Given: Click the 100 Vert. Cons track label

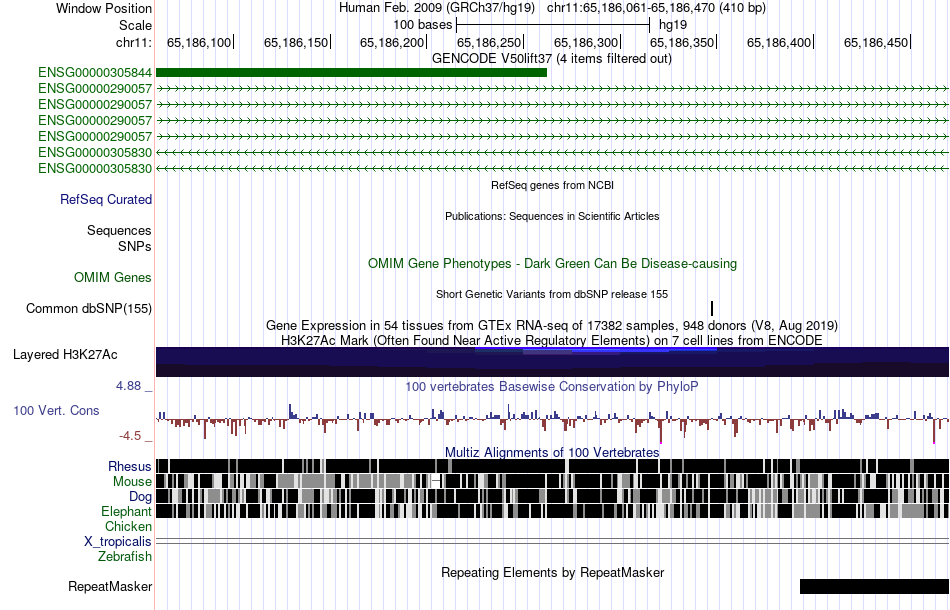Looking at the screenshot, I should tap(56, 411).
